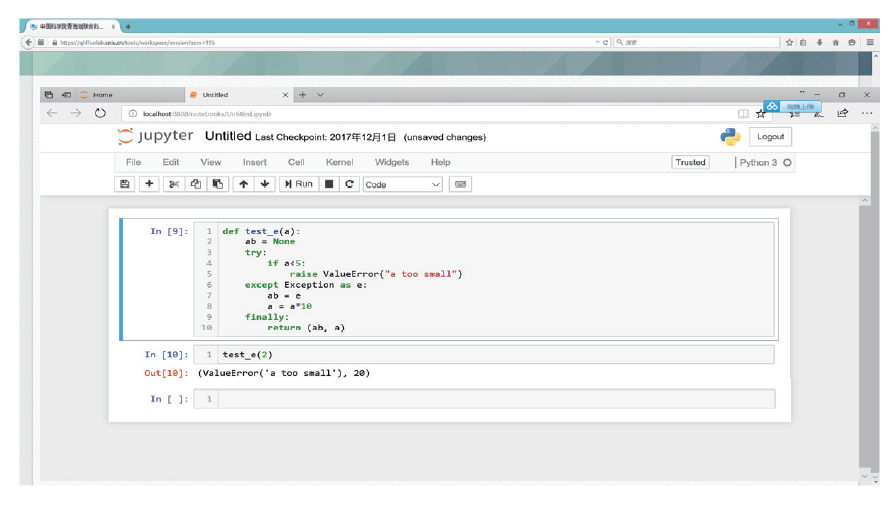Open Edge reading view book icon
This screenshot has height=505, width=896.
coord(743,114)
